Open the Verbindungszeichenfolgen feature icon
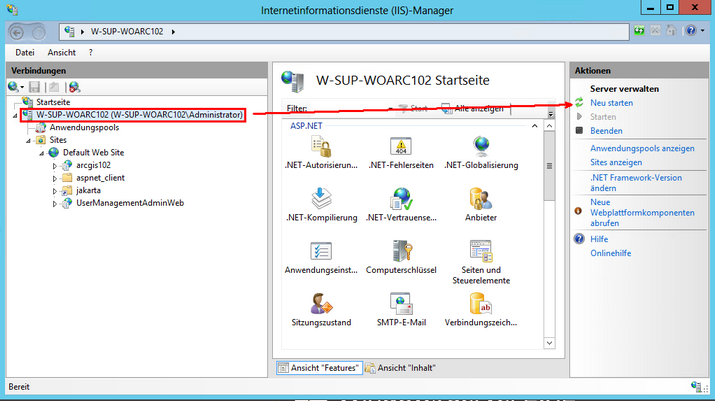This screenshot has width=715, height=401. click(481, 304)
